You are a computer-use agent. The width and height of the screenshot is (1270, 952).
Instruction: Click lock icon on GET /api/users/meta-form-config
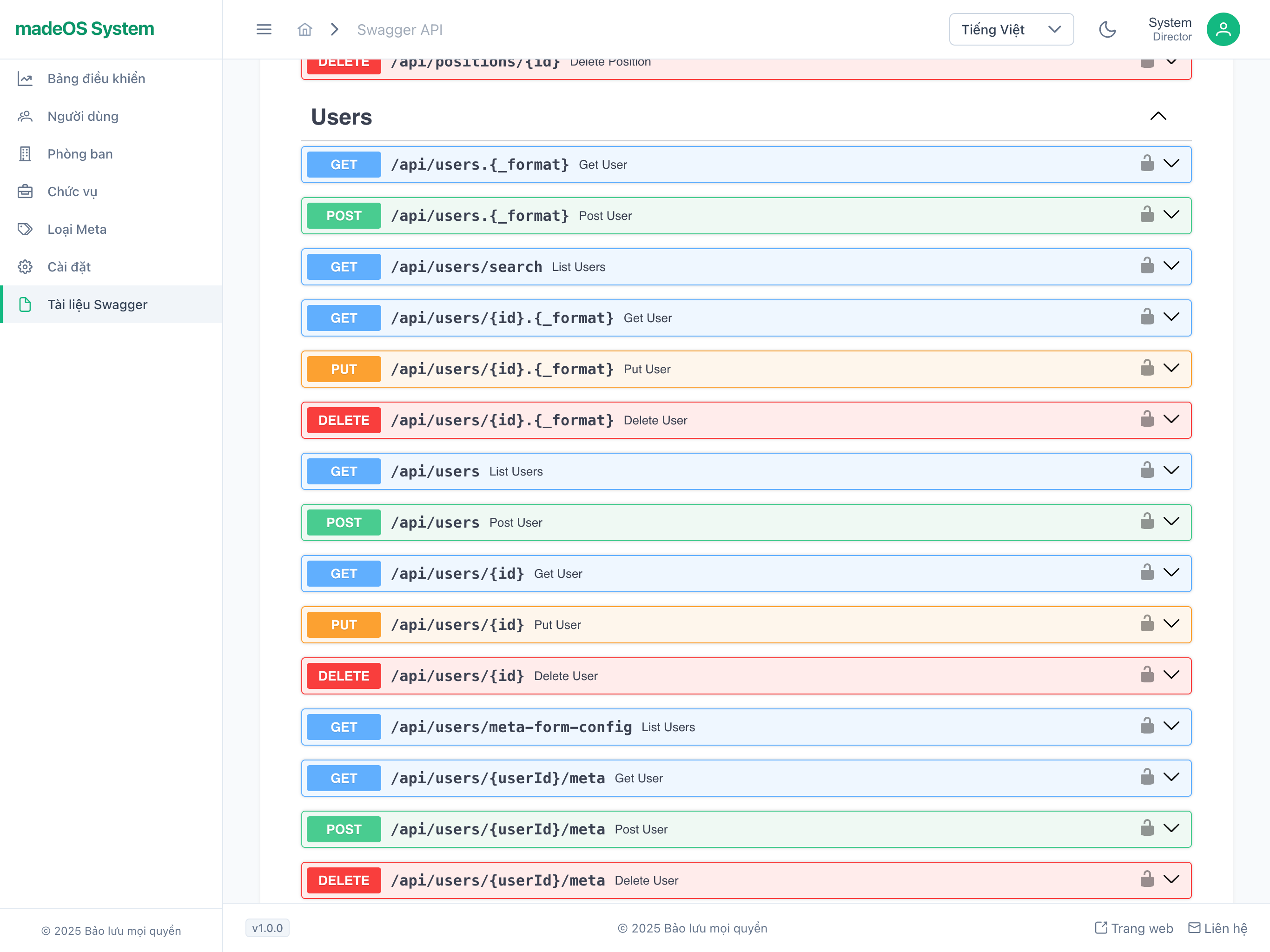coord(1146,725)
